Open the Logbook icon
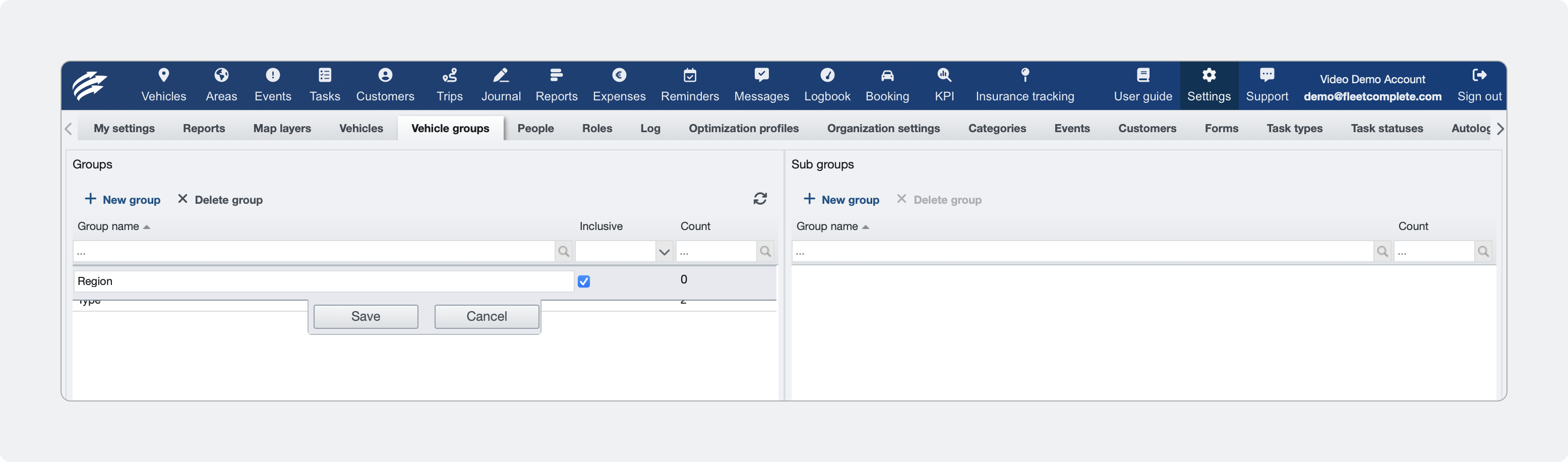 tap(827, 75)
